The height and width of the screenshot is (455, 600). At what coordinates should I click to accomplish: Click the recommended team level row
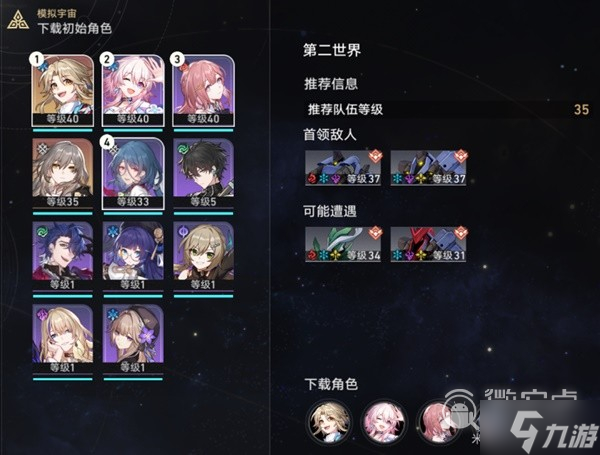point(448,109)
